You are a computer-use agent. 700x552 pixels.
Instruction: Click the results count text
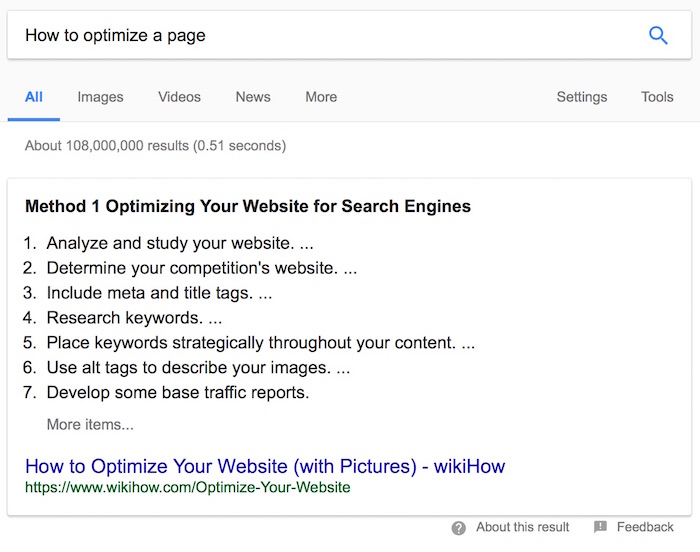point(155,146)
